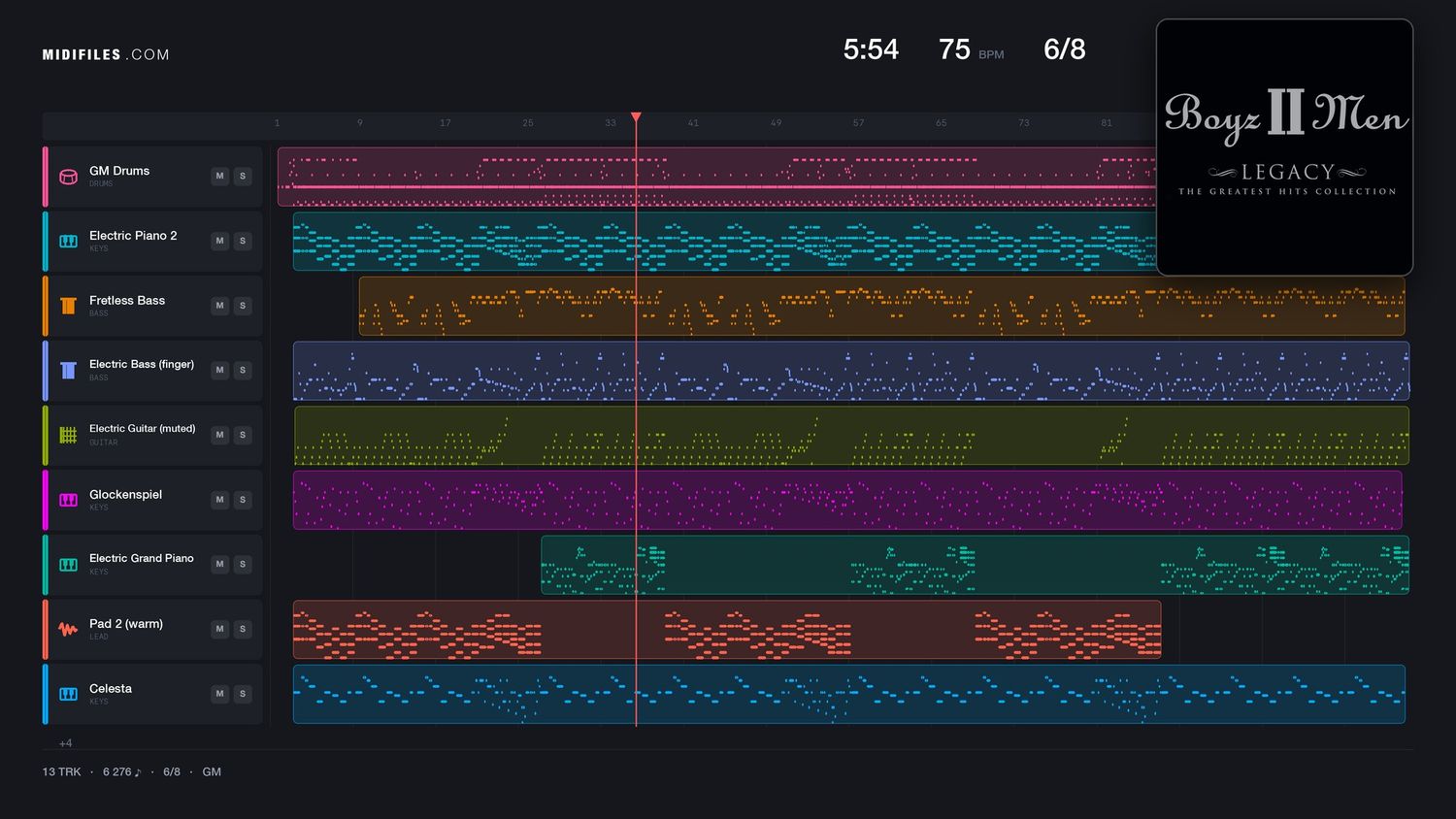
Task: Click the Glockenspiel keys icon
Action: pyautogui.click(x=68, y=500)
